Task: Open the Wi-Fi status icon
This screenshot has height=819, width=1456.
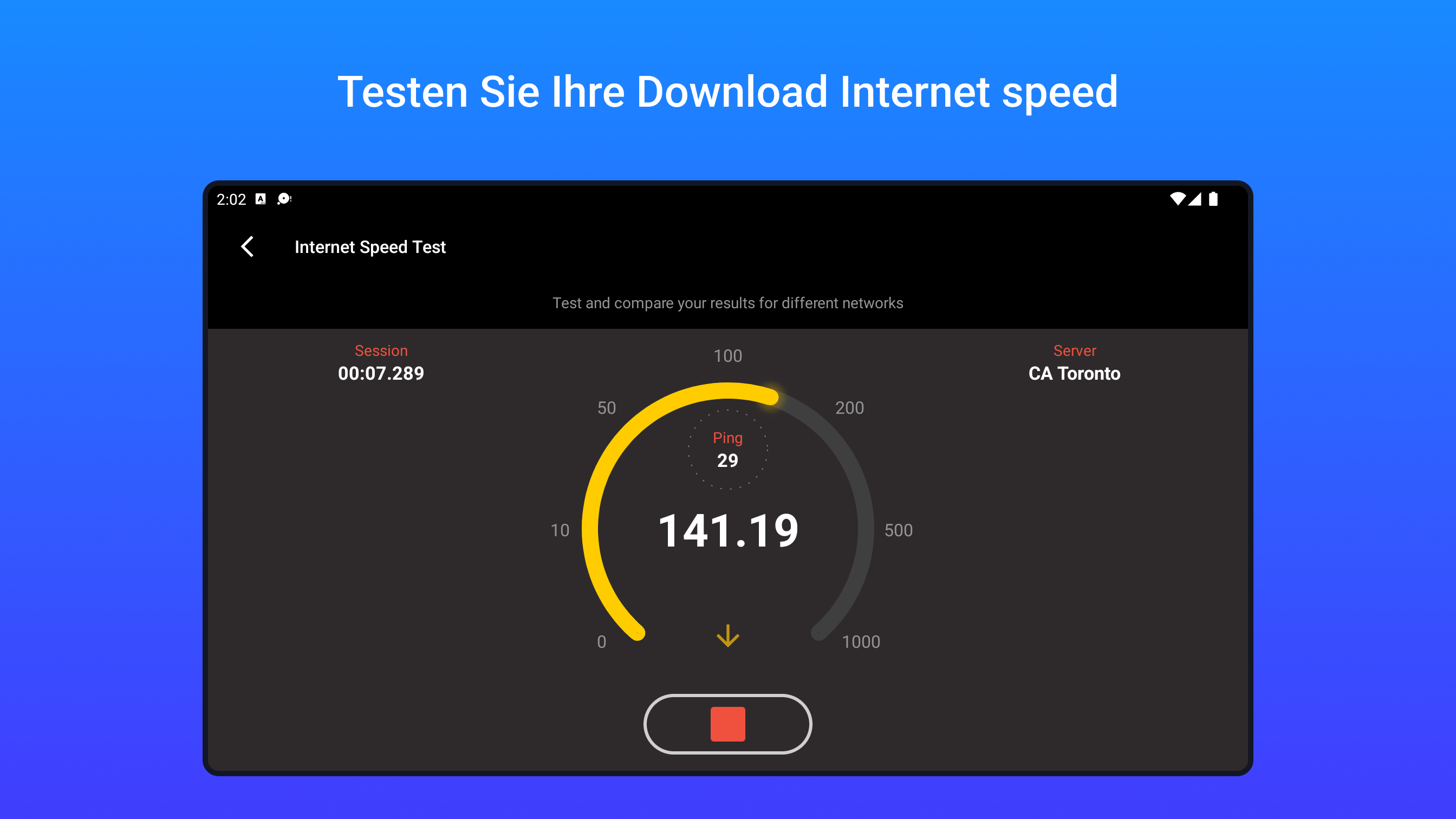Action: point(1178,198)
